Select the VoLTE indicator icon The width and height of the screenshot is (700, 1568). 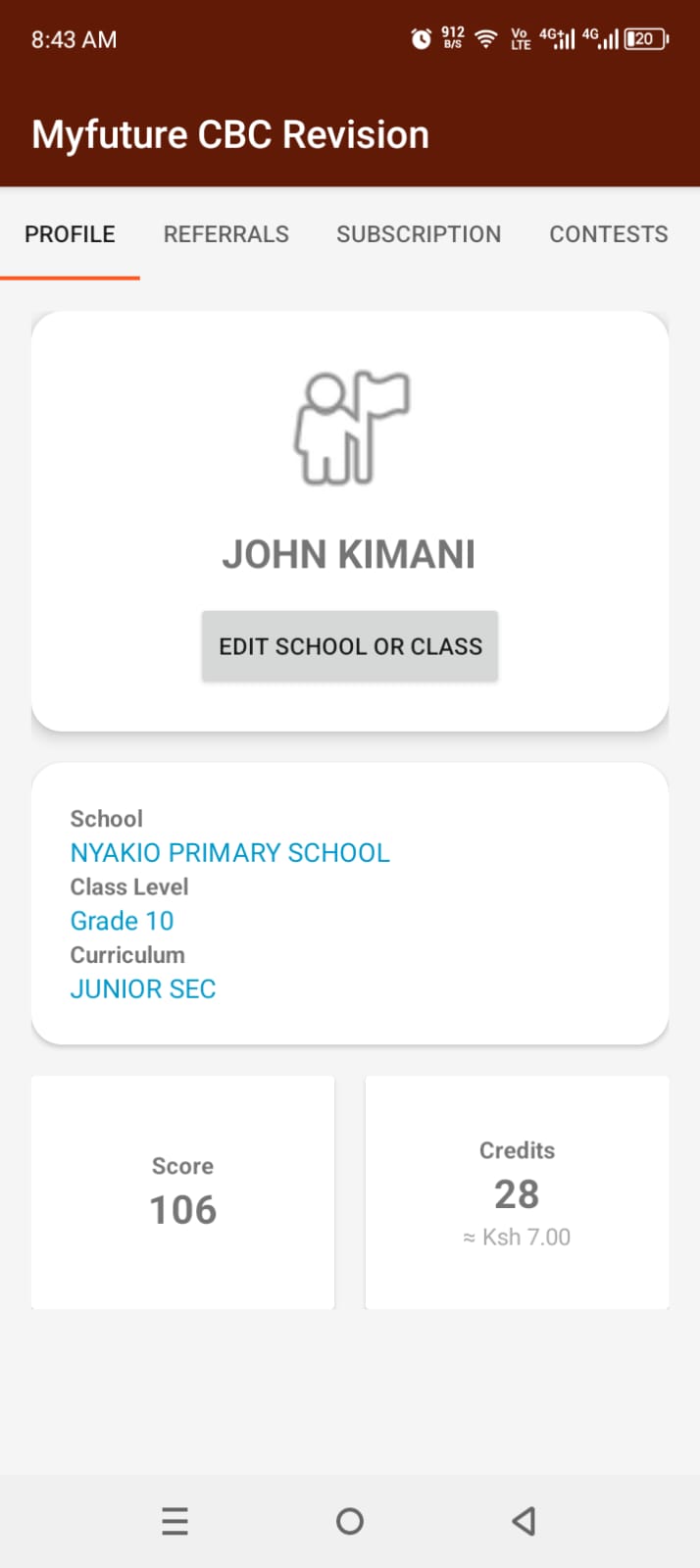518,38
